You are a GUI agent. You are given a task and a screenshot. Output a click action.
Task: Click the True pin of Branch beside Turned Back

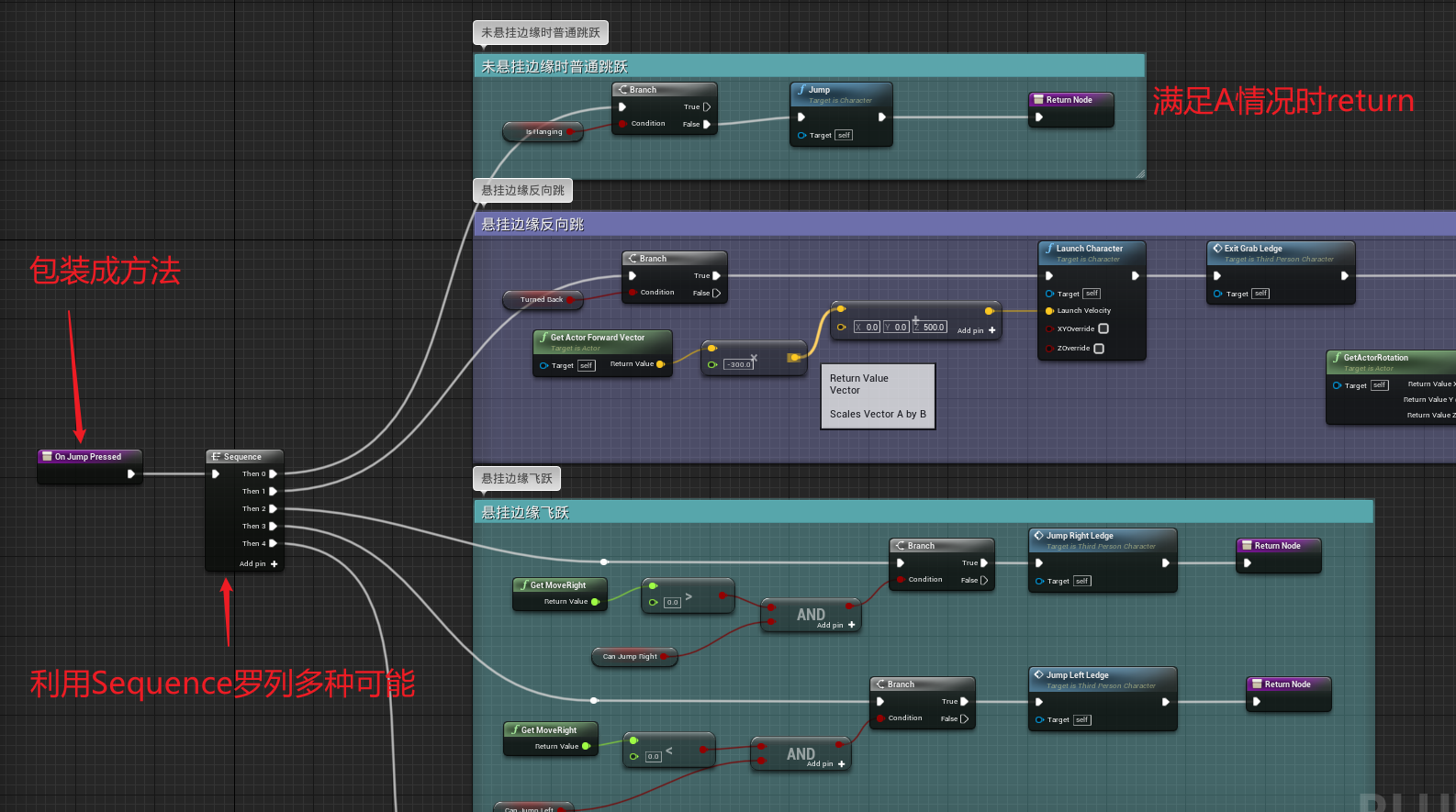[x=716, y=276]
